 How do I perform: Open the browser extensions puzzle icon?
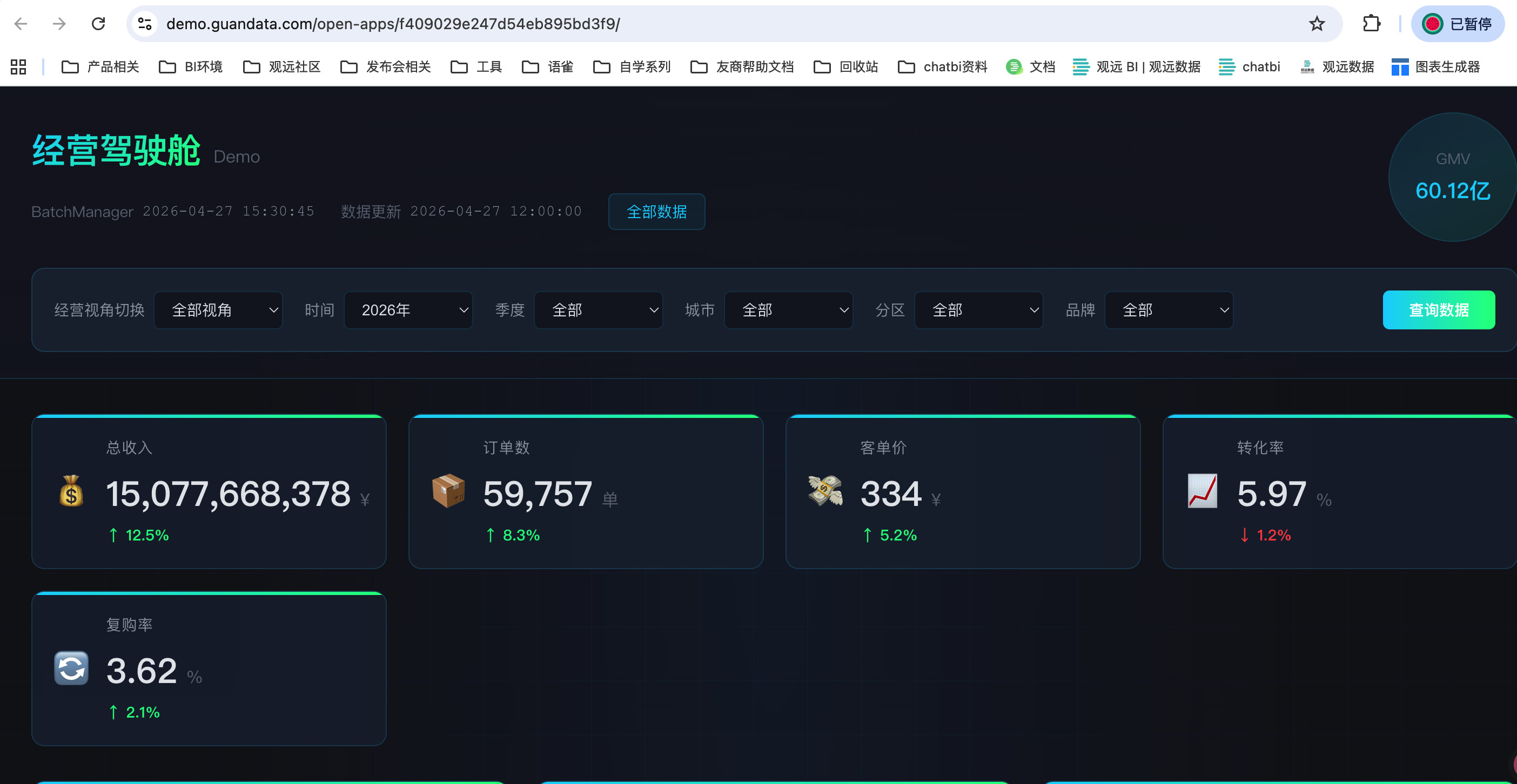click(1372, 24)
